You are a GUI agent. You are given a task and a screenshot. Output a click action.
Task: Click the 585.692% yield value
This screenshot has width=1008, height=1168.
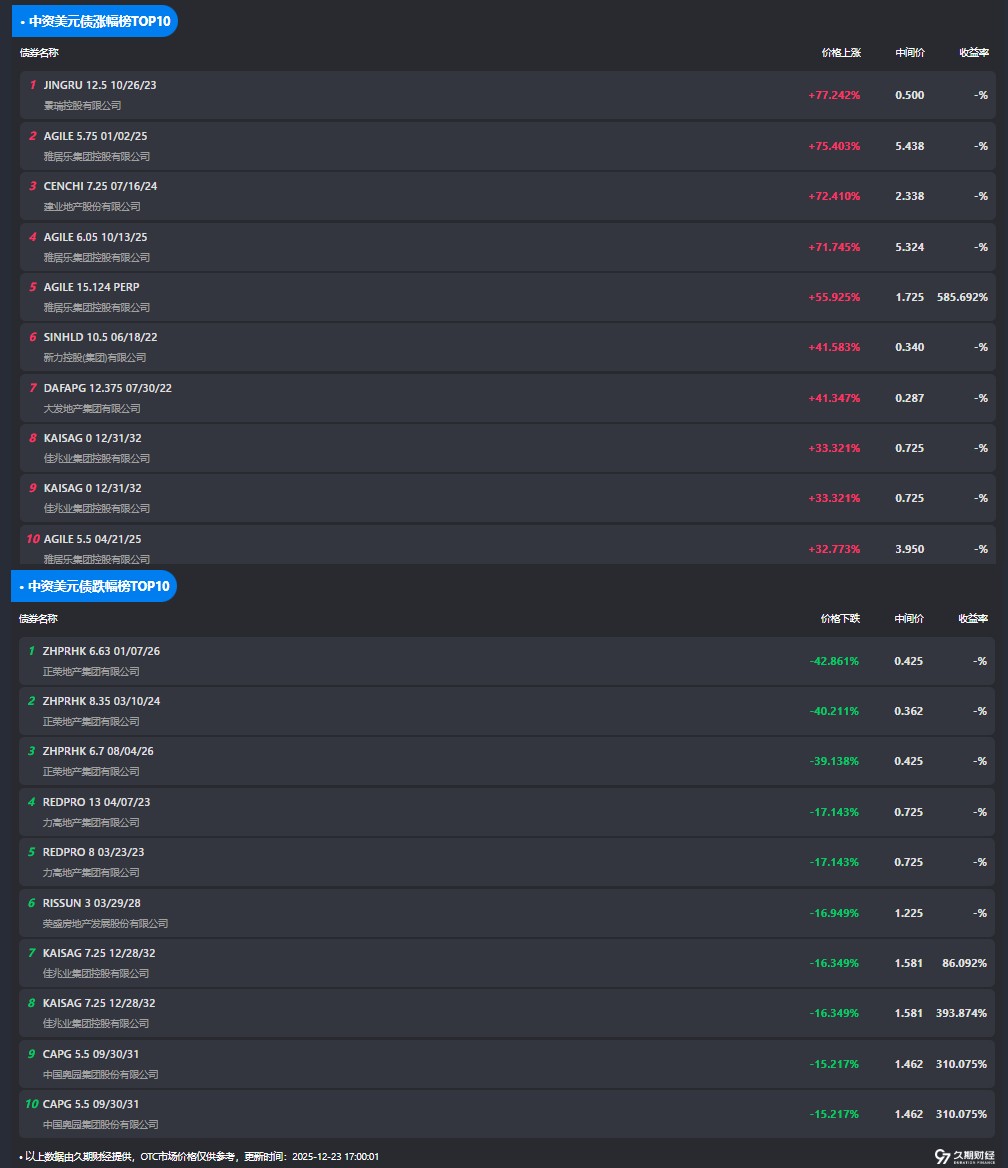pos(962,297)
